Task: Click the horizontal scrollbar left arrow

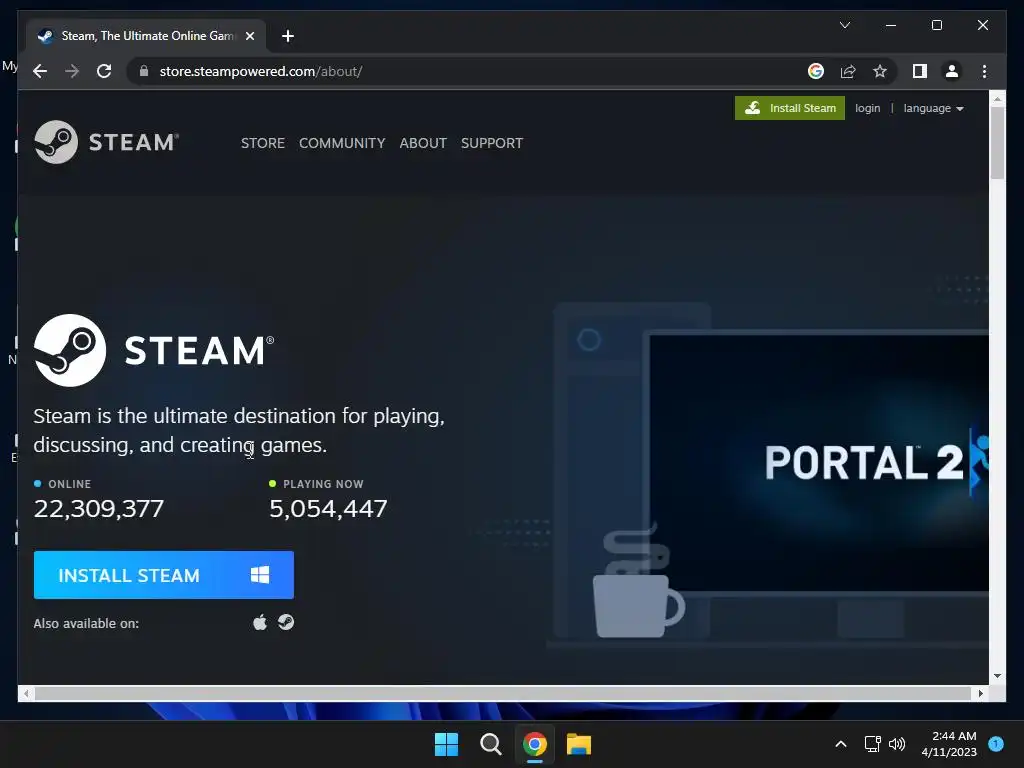Action: pos(25,694)
